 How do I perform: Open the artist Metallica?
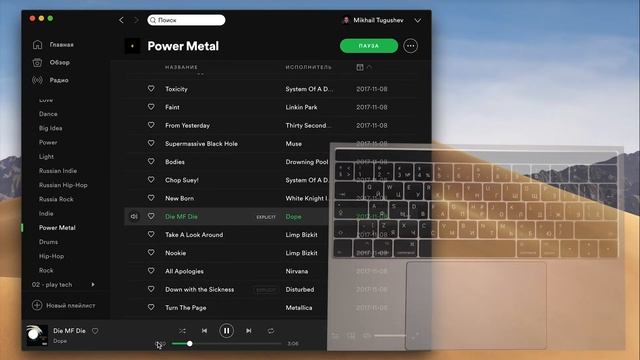click(299, 308)
